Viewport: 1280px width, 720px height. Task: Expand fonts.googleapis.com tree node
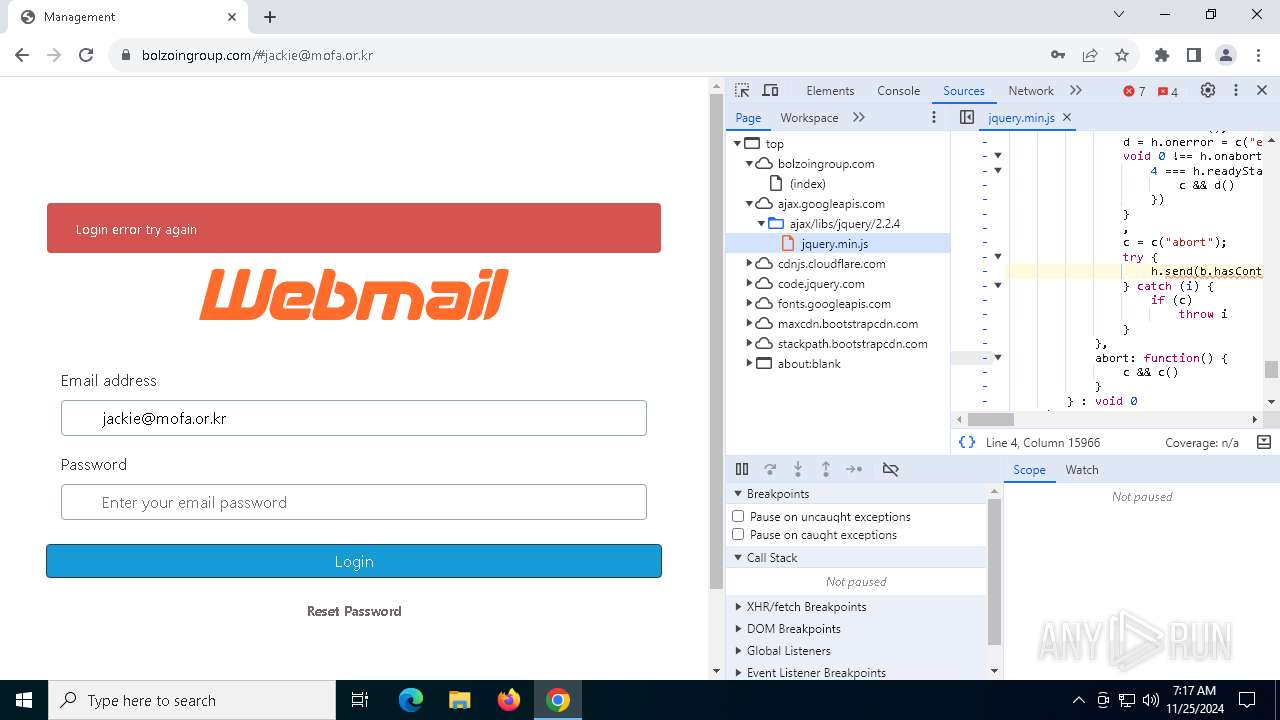coord(749,303)
